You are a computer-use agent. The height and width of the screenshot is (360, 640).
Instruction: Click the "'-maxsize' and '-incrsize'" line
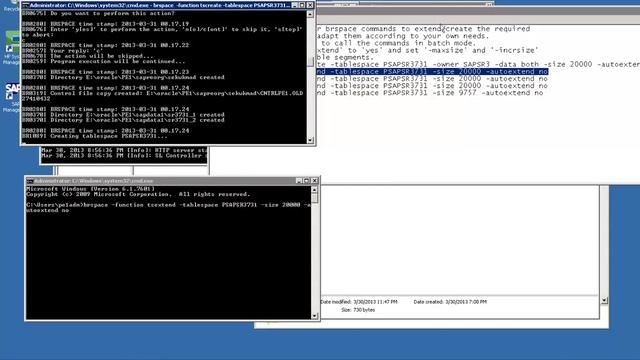coord(428,50)
